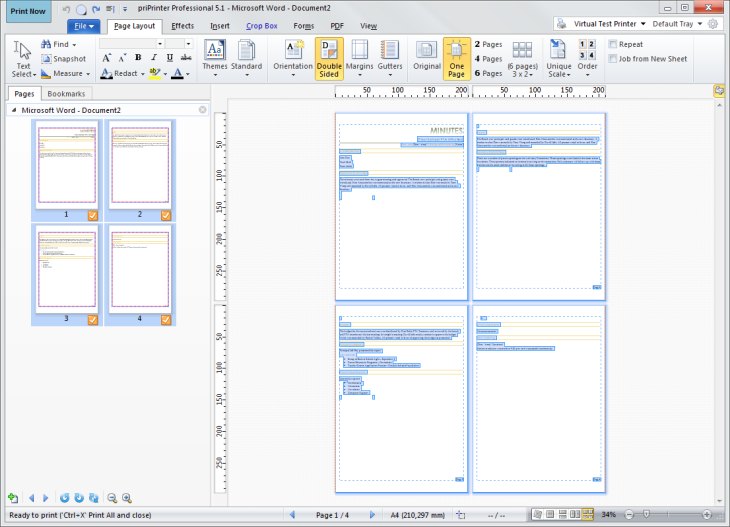Switch to the Crop Box tab

(x=262, y=26)
